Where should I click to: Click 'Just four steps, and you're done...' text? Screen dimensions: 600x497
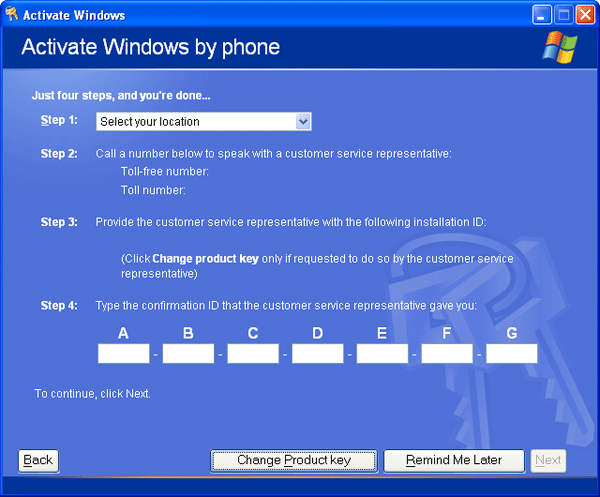(x=121, y=96)
